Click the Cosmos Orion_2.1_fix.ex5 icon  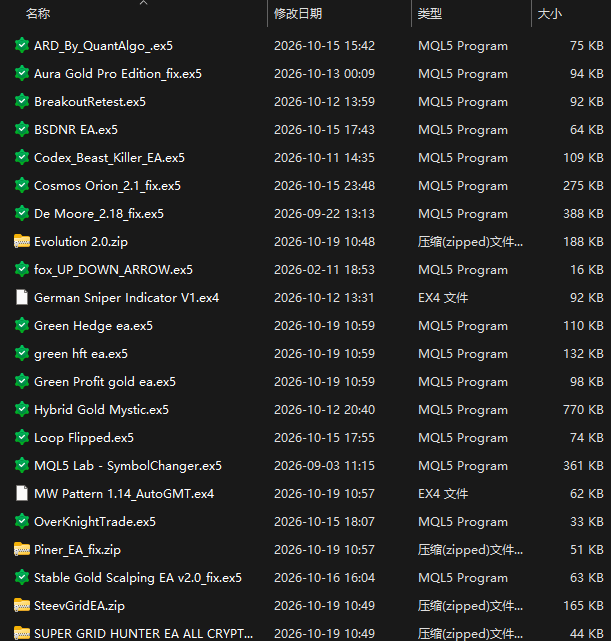(22, 186)
